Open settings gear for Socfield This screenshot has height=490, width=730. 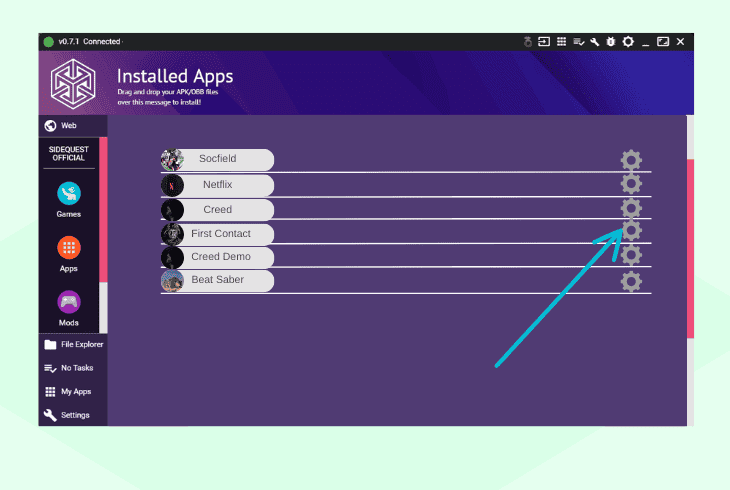click(x=631, y=160)
